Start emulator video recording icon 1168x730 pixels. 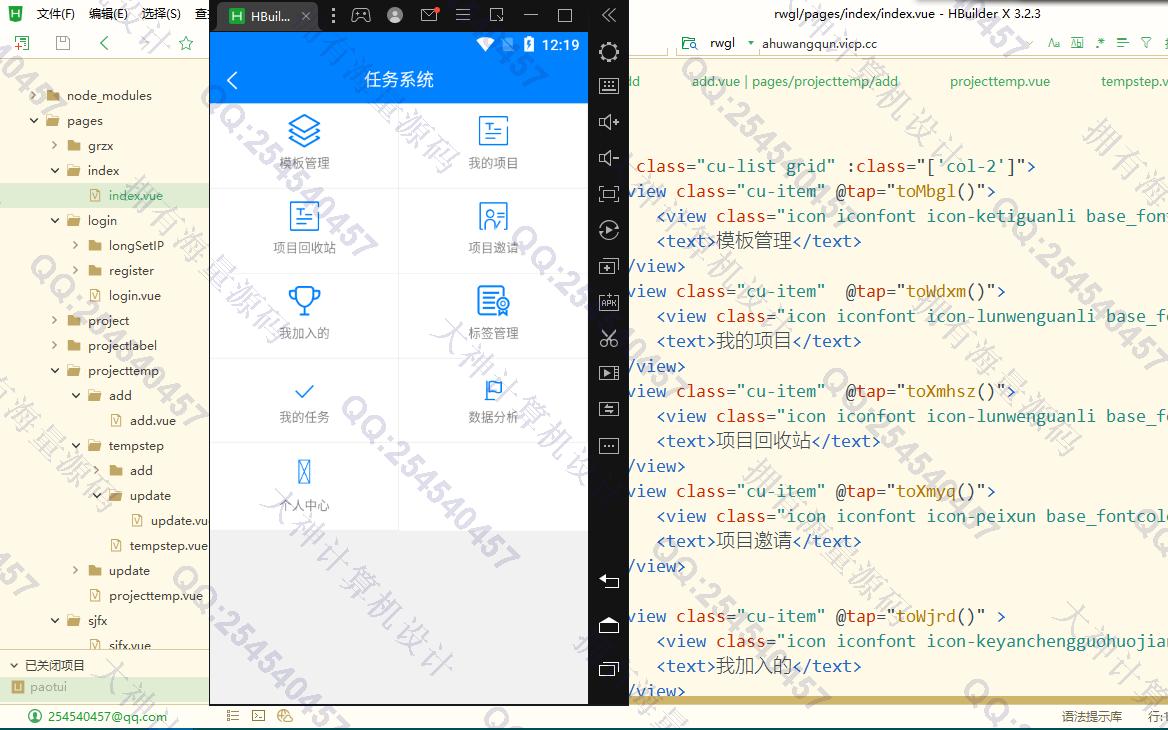tap(609, 372)
